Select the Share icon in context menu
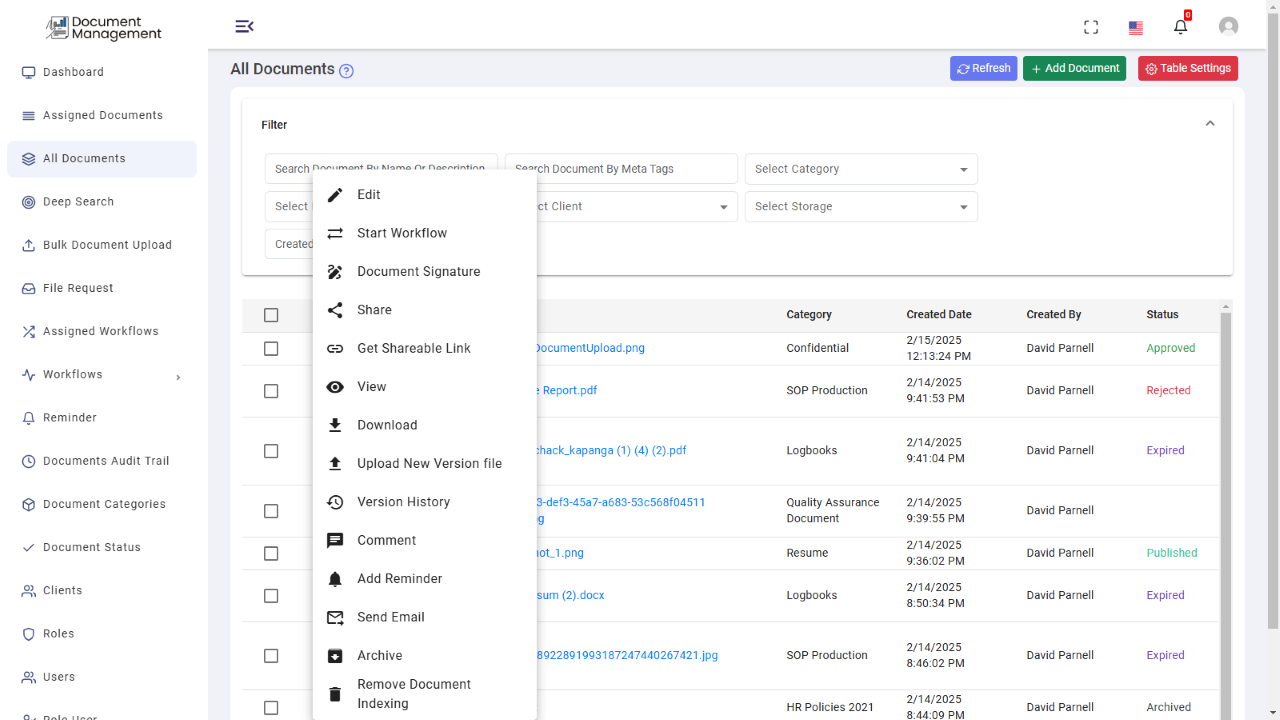This screenshot has width=1280, height=720. 335,310
